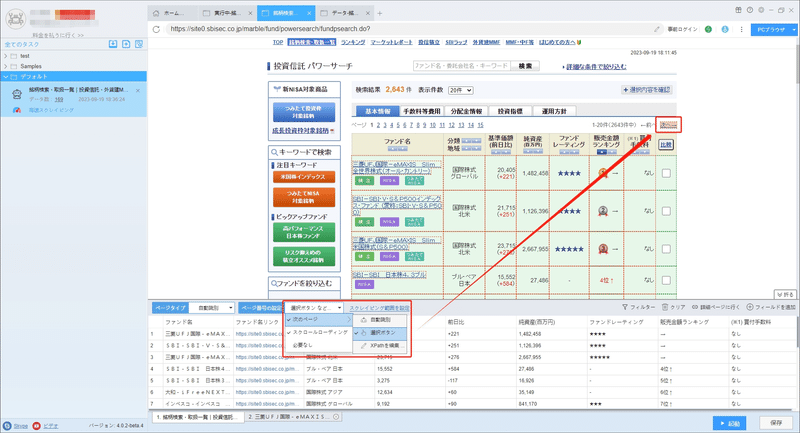This screenshot has width=800, height=433.
Task: Click the green circular icon near login
Action: pyautogui.click(x=708, y=29)
